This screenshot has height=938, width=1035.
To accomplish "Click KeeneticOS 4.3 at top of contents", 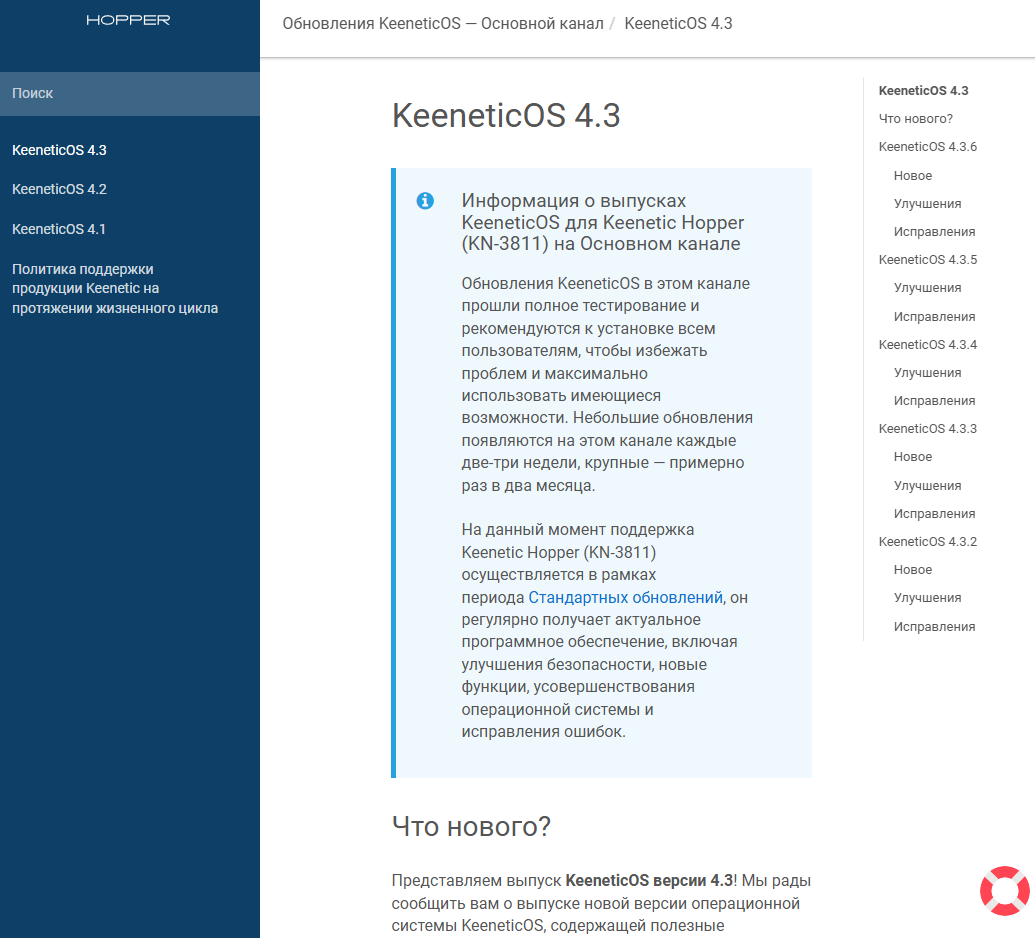I will pyautogui.click(x=923, y=91).
